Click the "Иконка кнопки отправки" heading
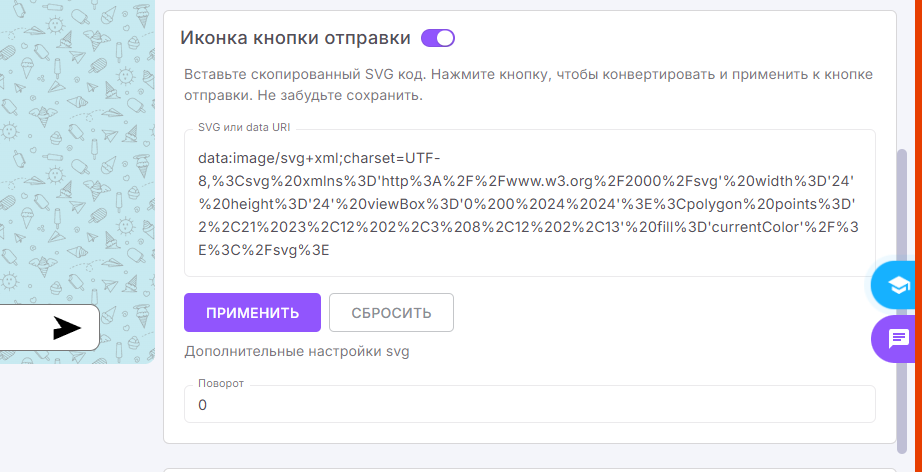 pyautogui.click(x=295, y=38)
